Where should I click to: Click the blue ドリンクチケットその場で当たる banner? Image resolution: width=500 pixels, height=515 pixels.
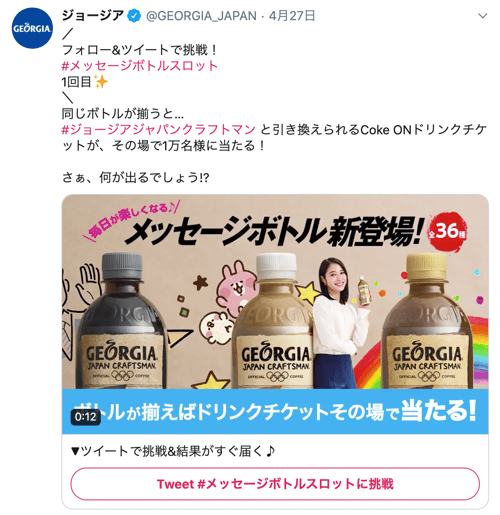click(x=275, y=411)
